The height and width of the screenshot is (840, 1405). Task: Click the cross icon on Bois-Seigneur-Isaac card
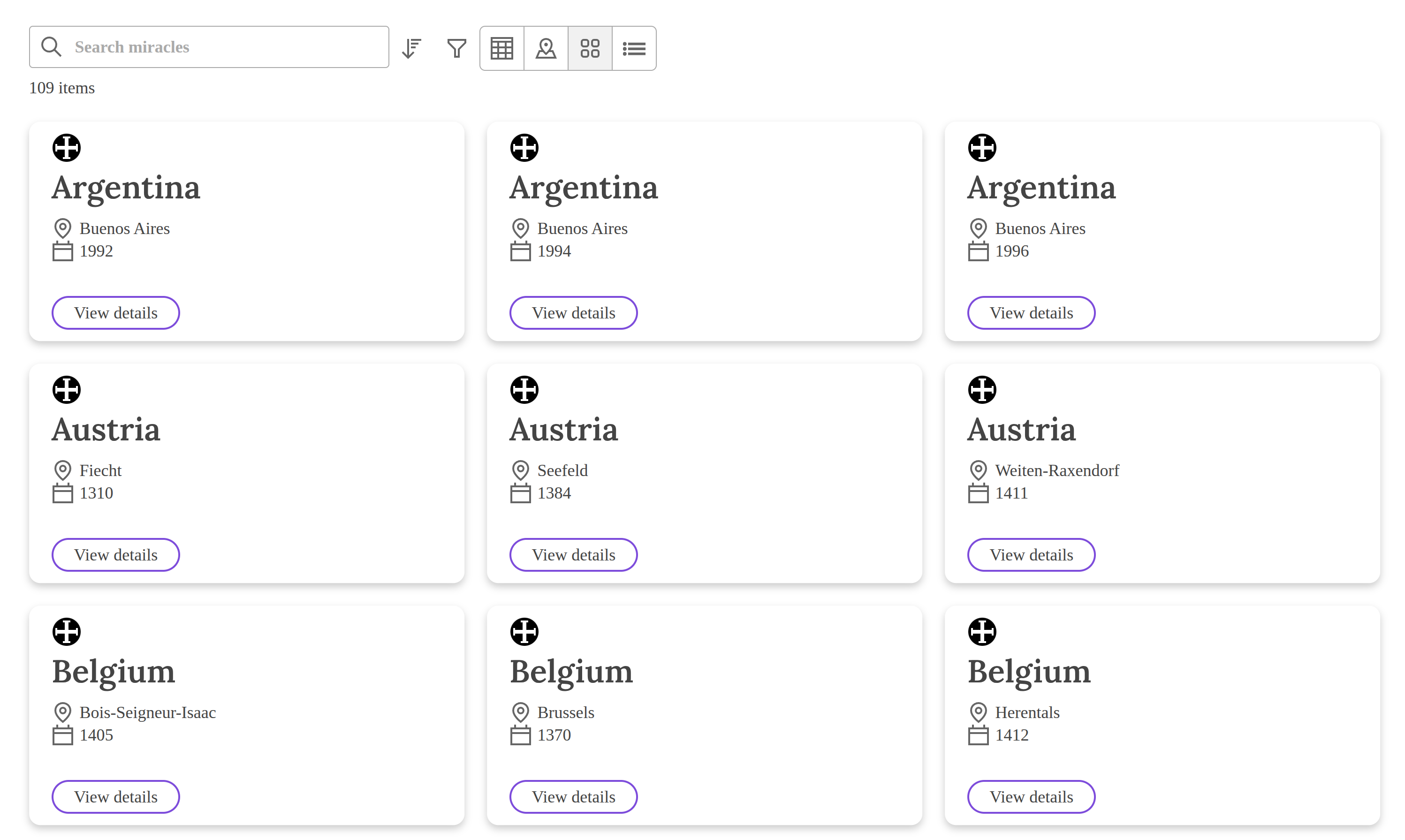point(67,632)
